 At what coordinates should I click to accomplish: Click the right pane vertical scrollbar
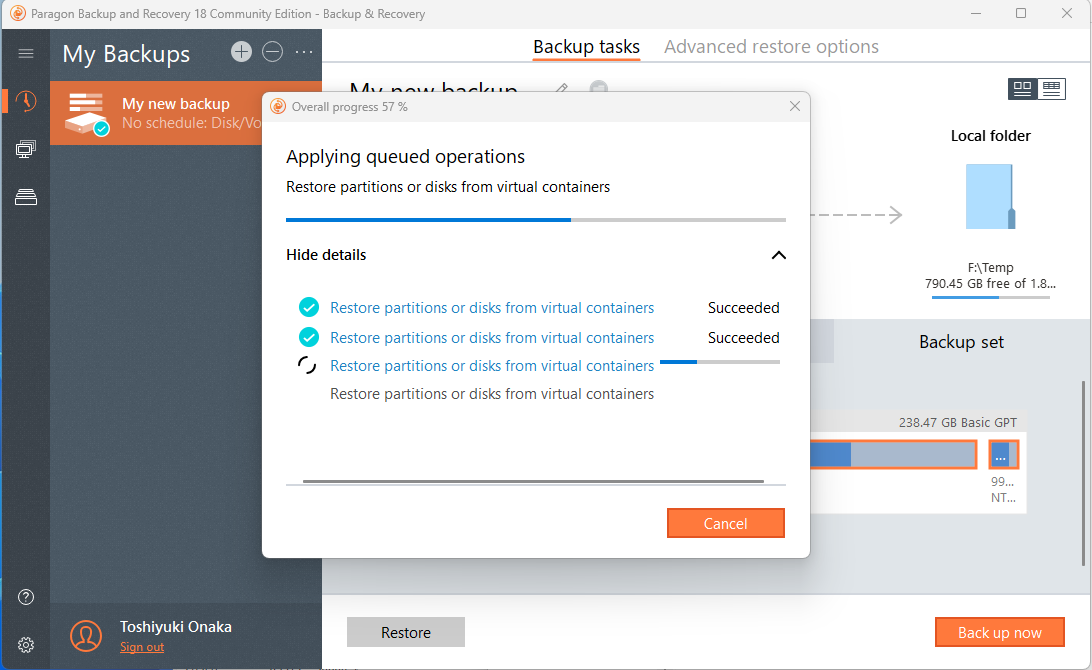pos(1083,474)
